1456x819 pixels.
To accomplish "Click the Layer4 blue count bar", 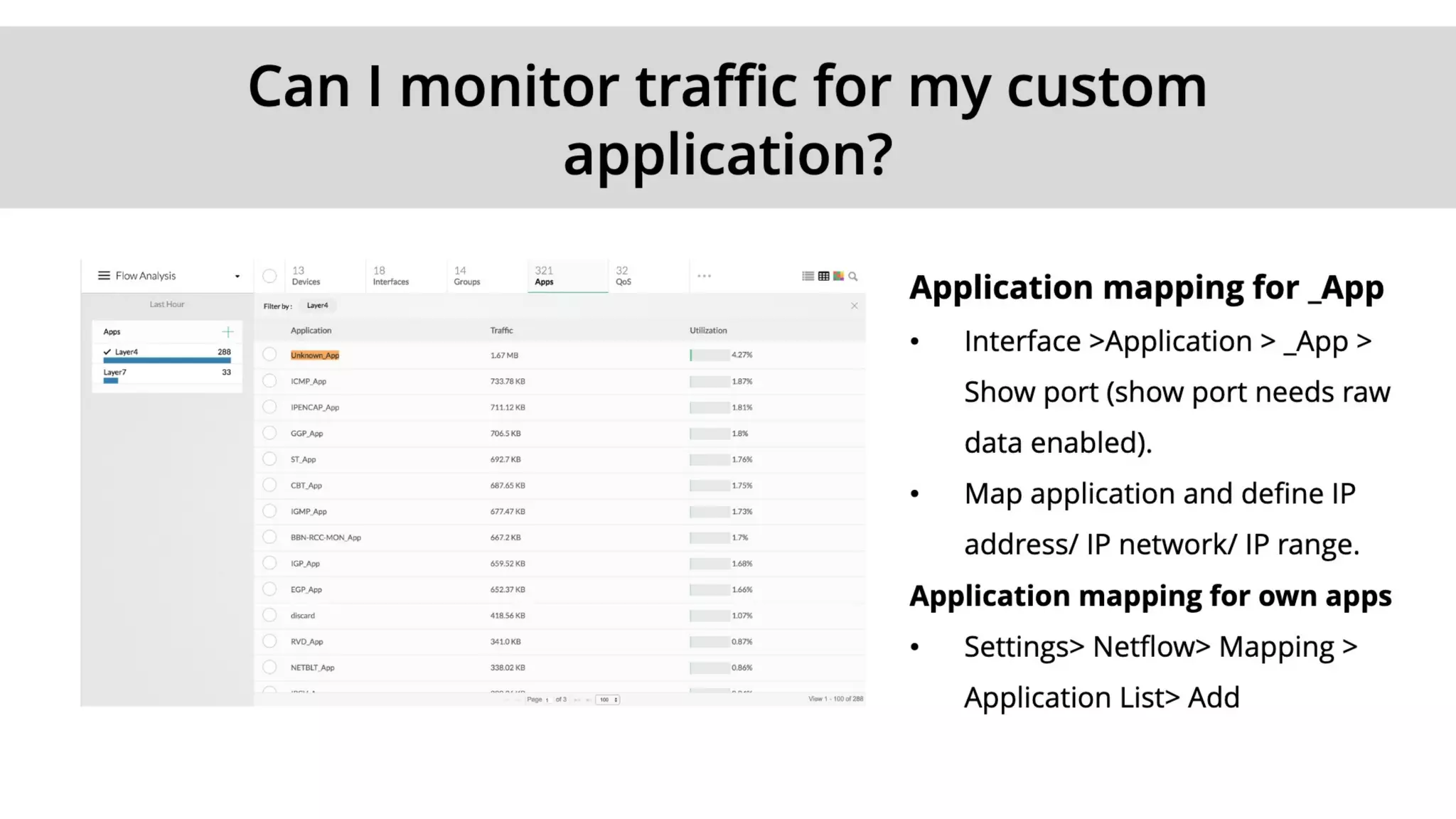I will [167, 360].
